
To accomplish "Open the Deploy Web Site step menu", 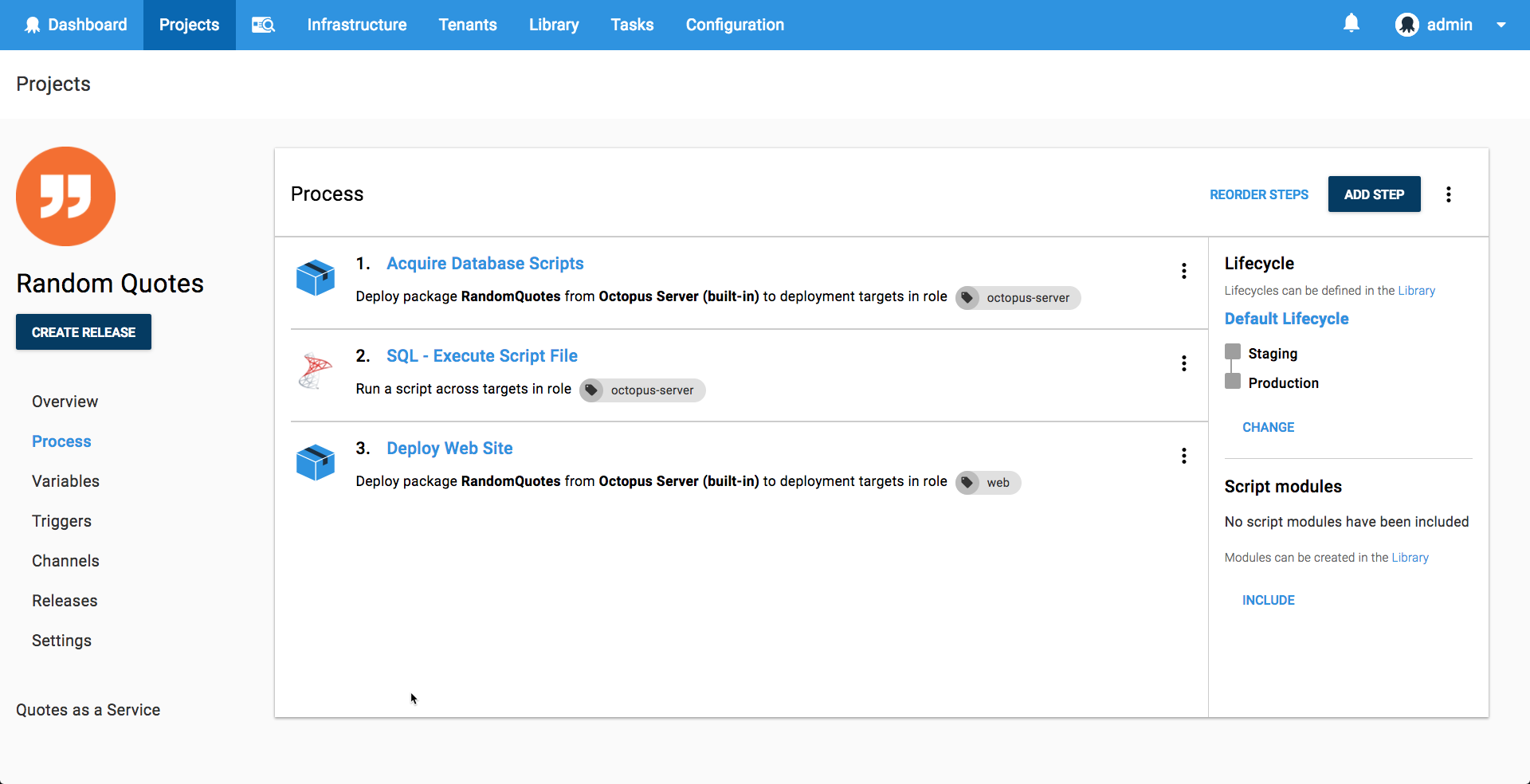I will (x=1184, y=455).
